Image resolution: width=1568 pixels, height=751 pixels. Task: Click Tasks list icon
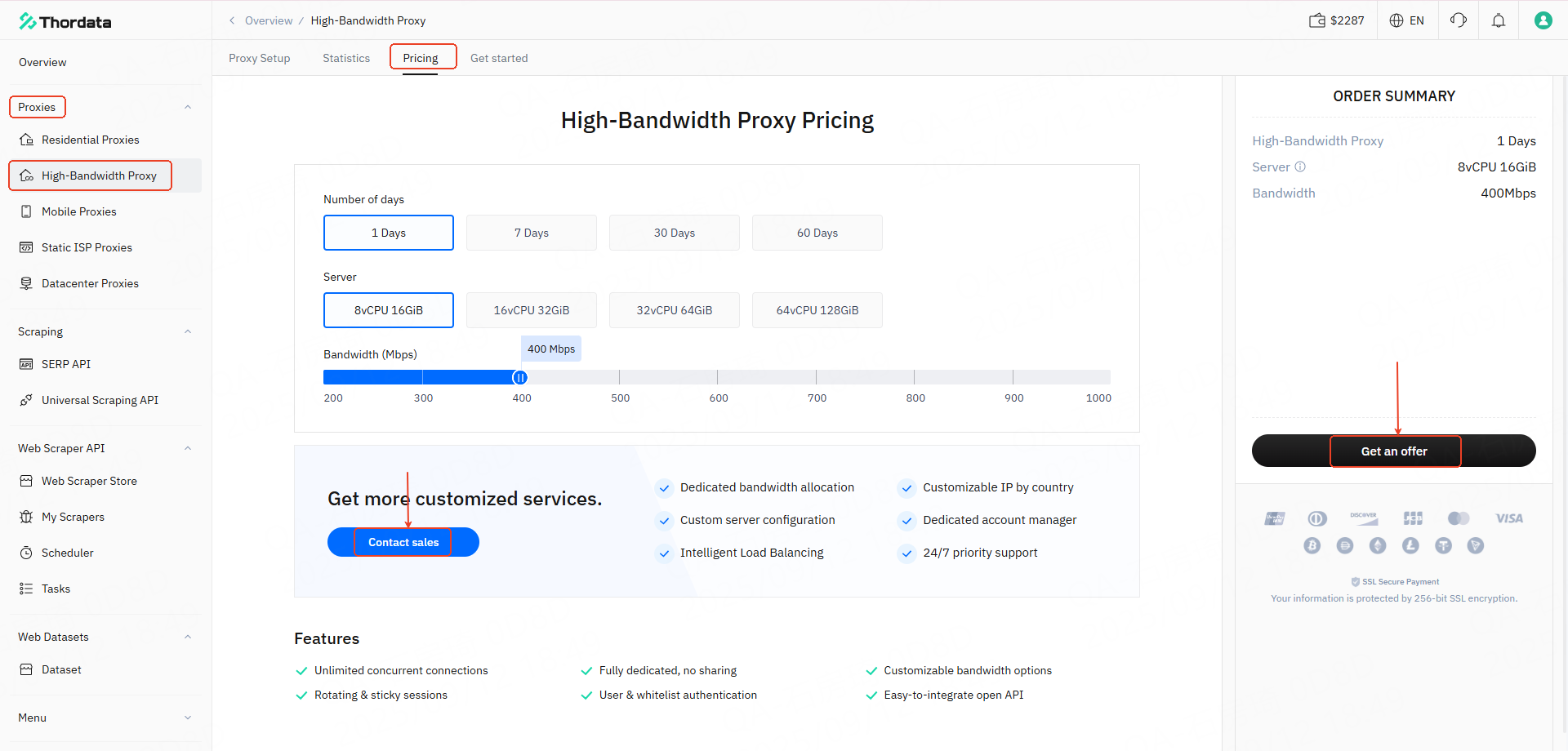point(27,589)
